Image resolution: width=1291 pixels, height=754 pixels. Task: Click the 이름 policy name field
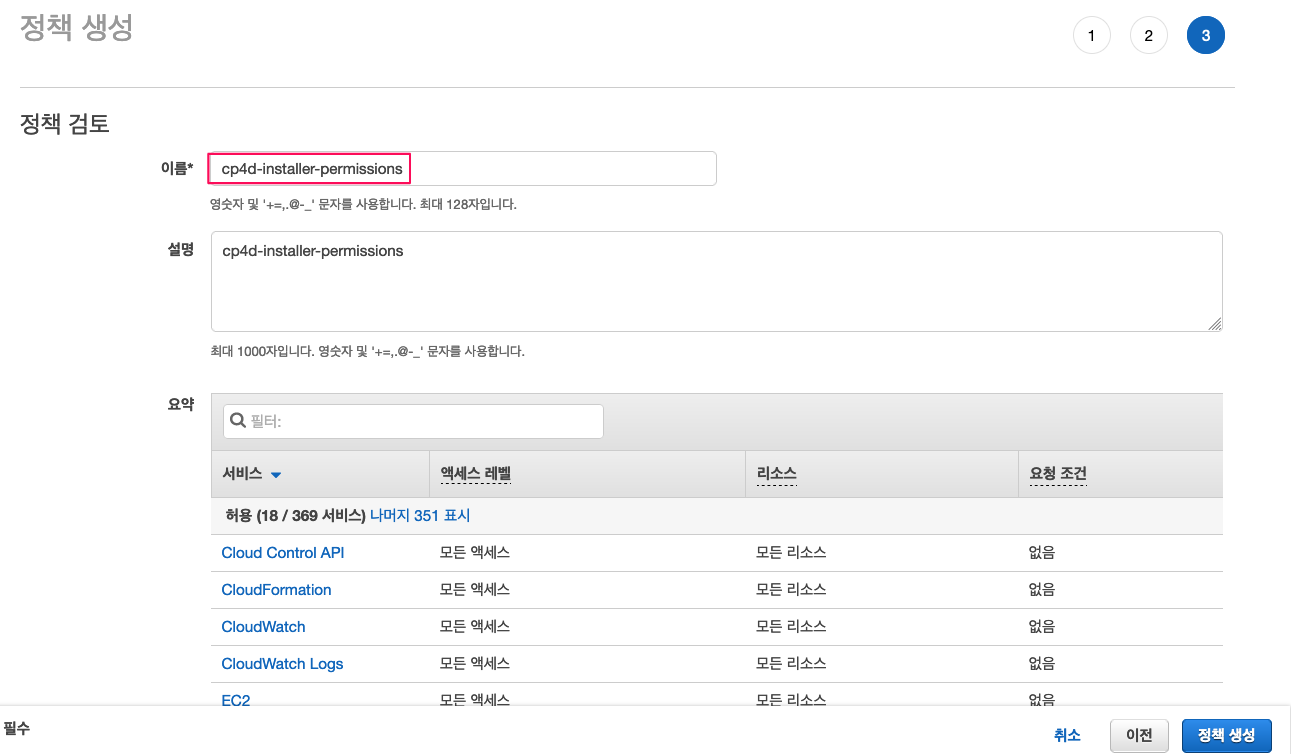point(463,168)
